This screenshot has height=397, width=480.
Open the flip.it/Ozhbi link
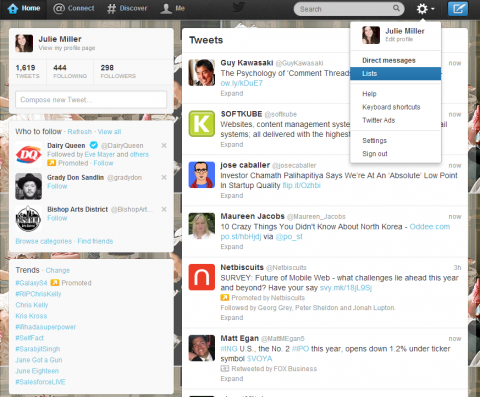(x=302, y=185)
